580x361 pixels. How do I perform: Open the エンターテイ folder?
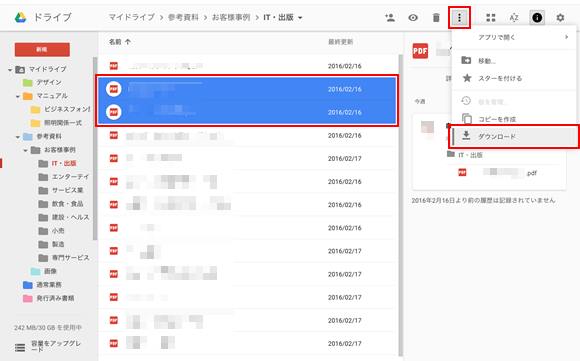[70, 177]
